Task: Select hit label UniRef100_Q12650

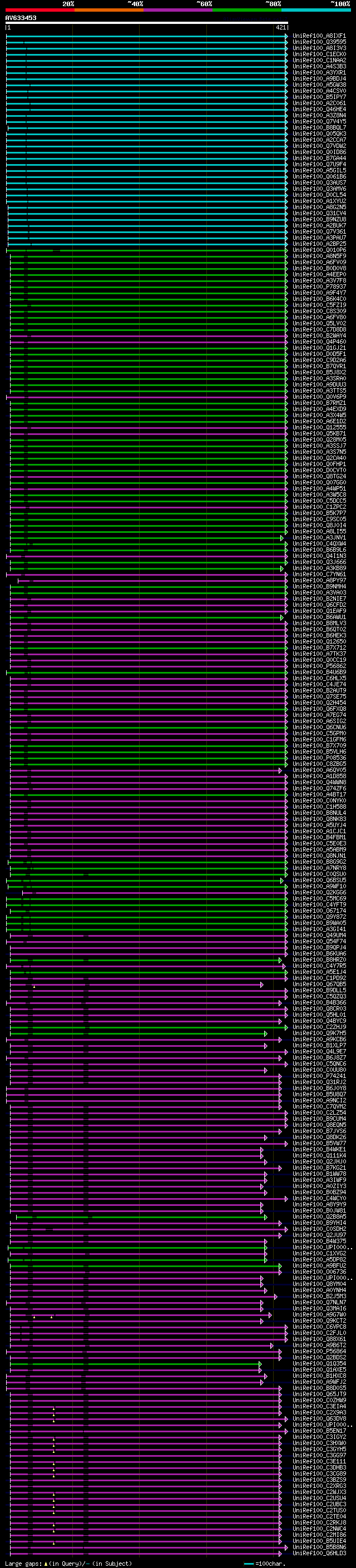Action: [x=319, y=641]
